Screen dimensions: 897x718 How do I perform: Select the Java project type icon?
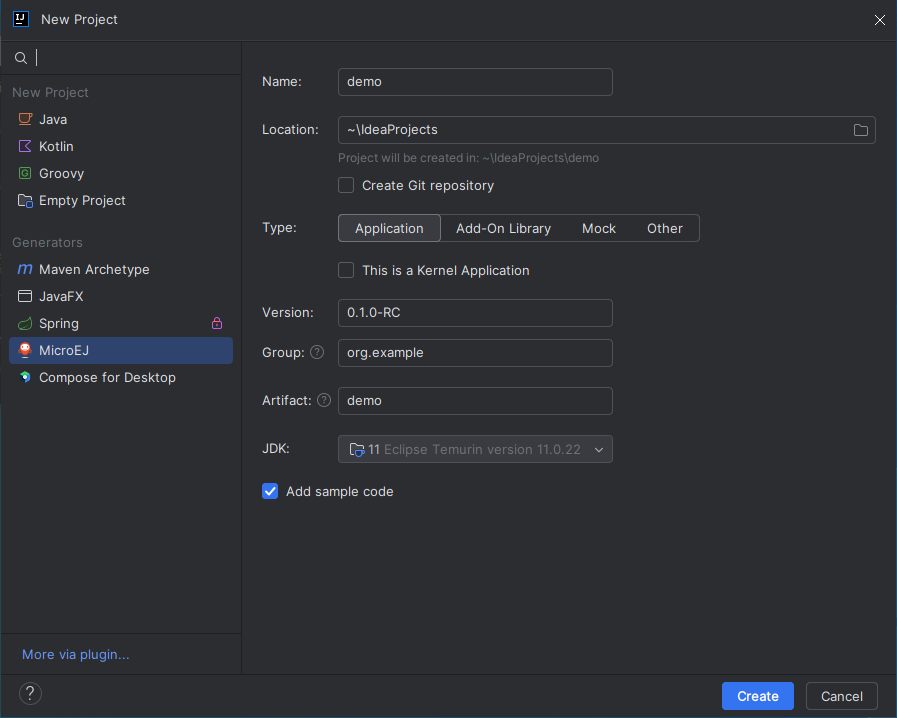coord(25,119)
